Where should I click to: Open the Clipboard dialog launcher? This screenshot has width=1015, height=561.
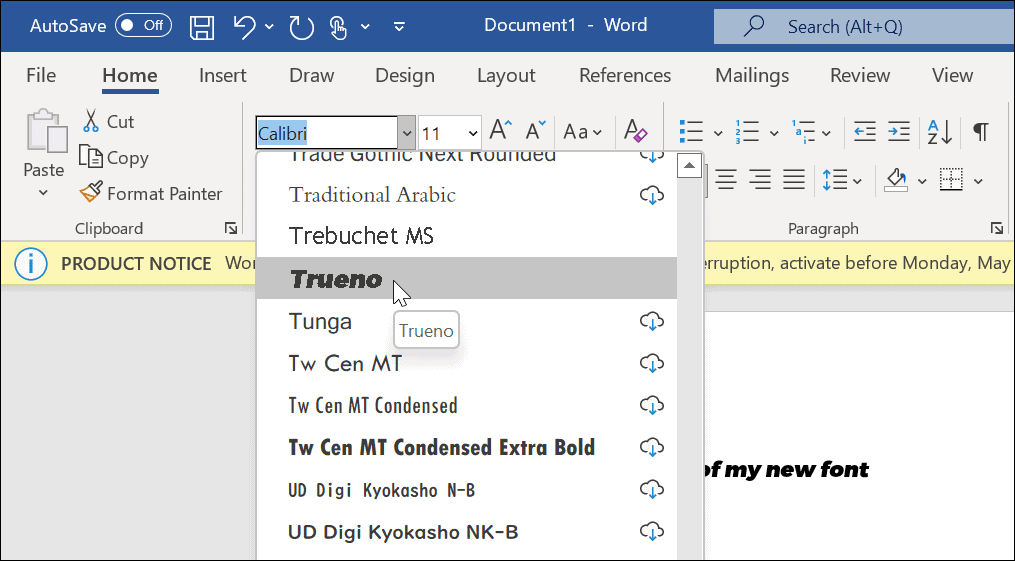coord(230,228)
